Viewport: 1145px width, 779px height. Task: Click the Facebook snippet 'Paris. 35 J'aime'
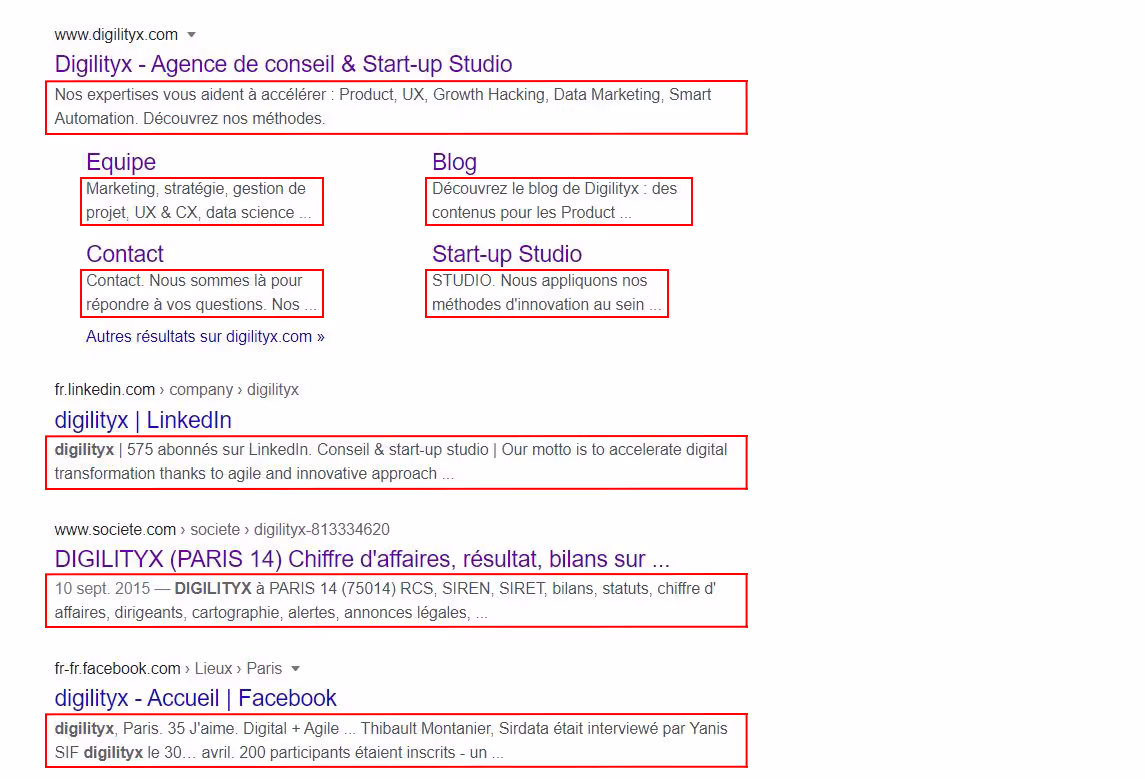pyautogui.click(x=396, y=740)
